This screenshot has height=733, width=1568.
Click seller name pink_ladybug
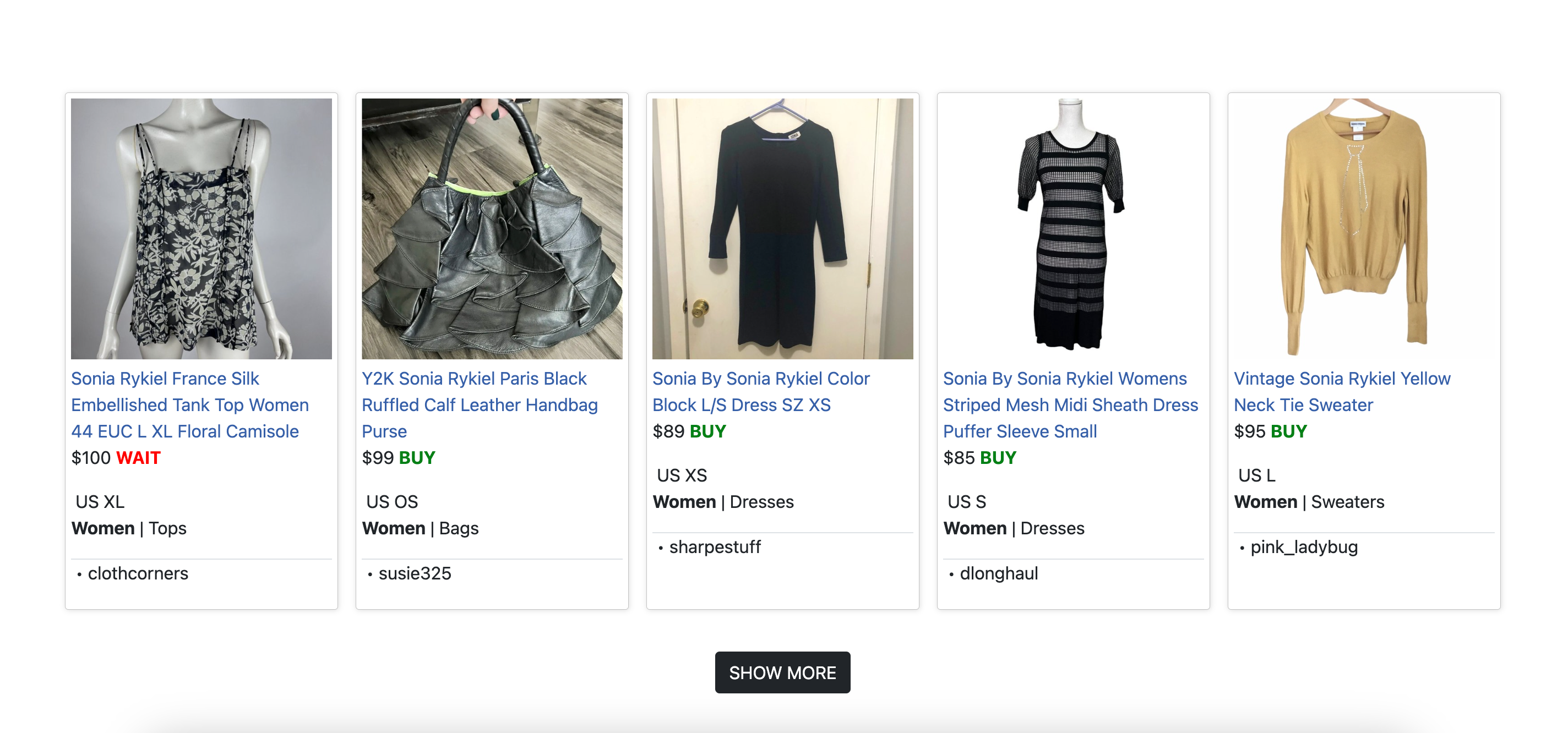1303,547
